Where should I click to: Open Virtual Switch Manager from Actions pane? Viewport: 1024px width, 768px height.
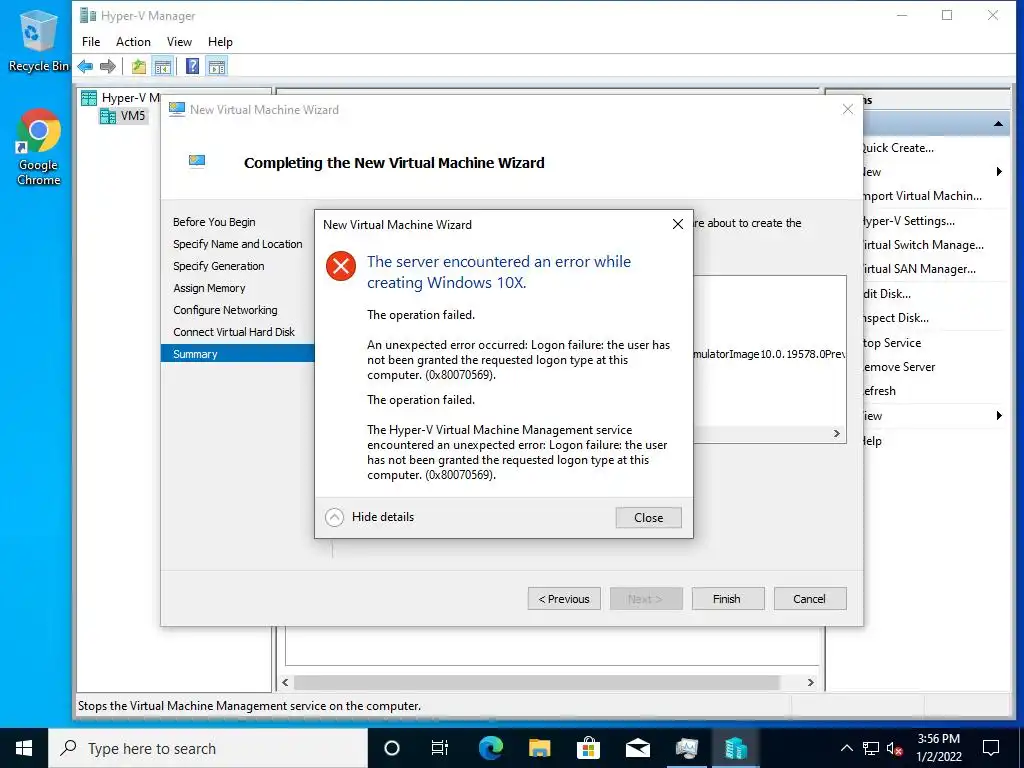tap(923, 245)
